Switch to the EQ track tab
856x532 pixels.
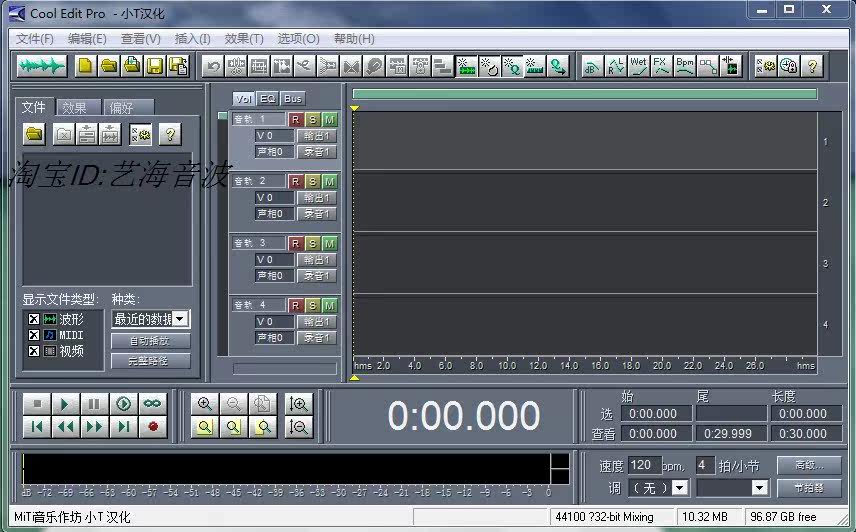pos(268,99)
